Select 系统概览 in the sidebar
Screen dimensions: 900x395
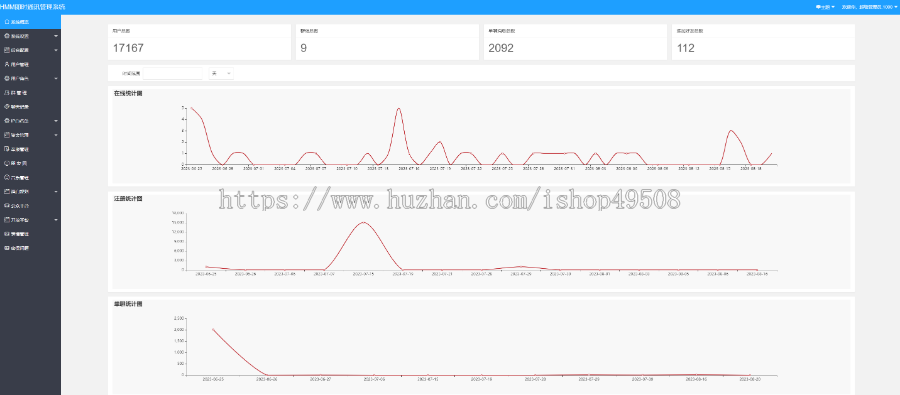[30, 22]
